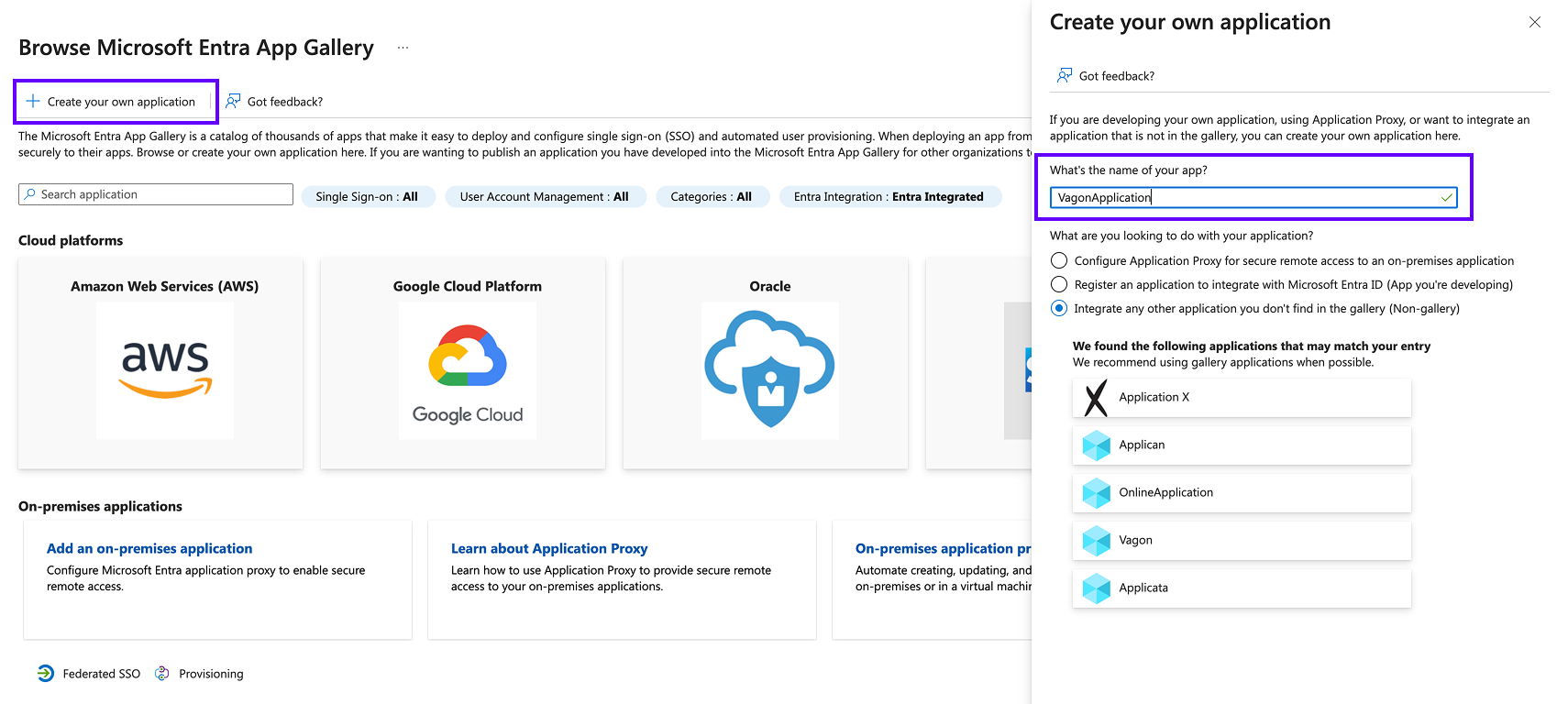Click the Provisioning legend label
The width and height of the screenshot is (1568, 704).
[211, 674]
